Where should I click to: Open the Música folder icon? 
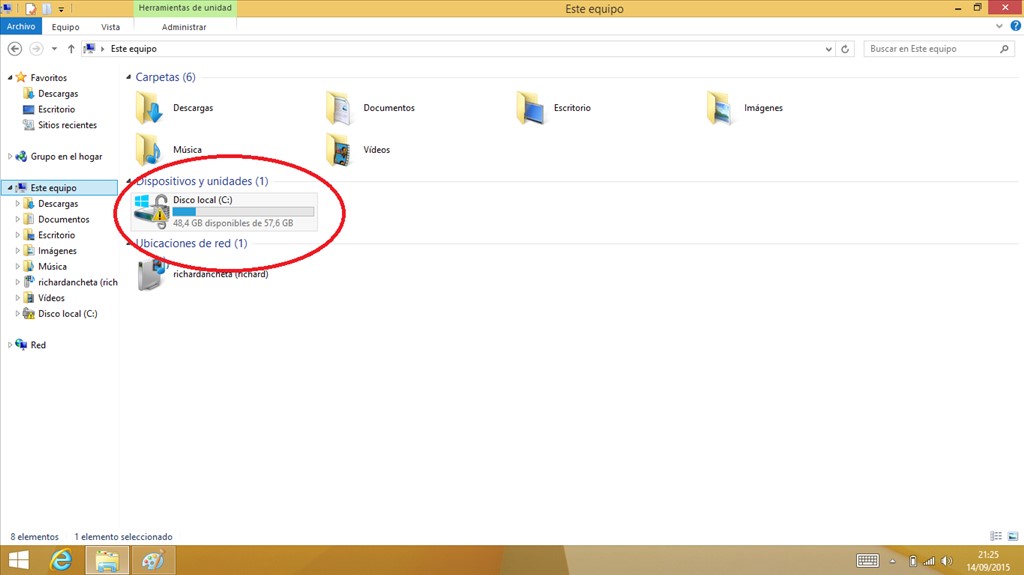[149, 150]
